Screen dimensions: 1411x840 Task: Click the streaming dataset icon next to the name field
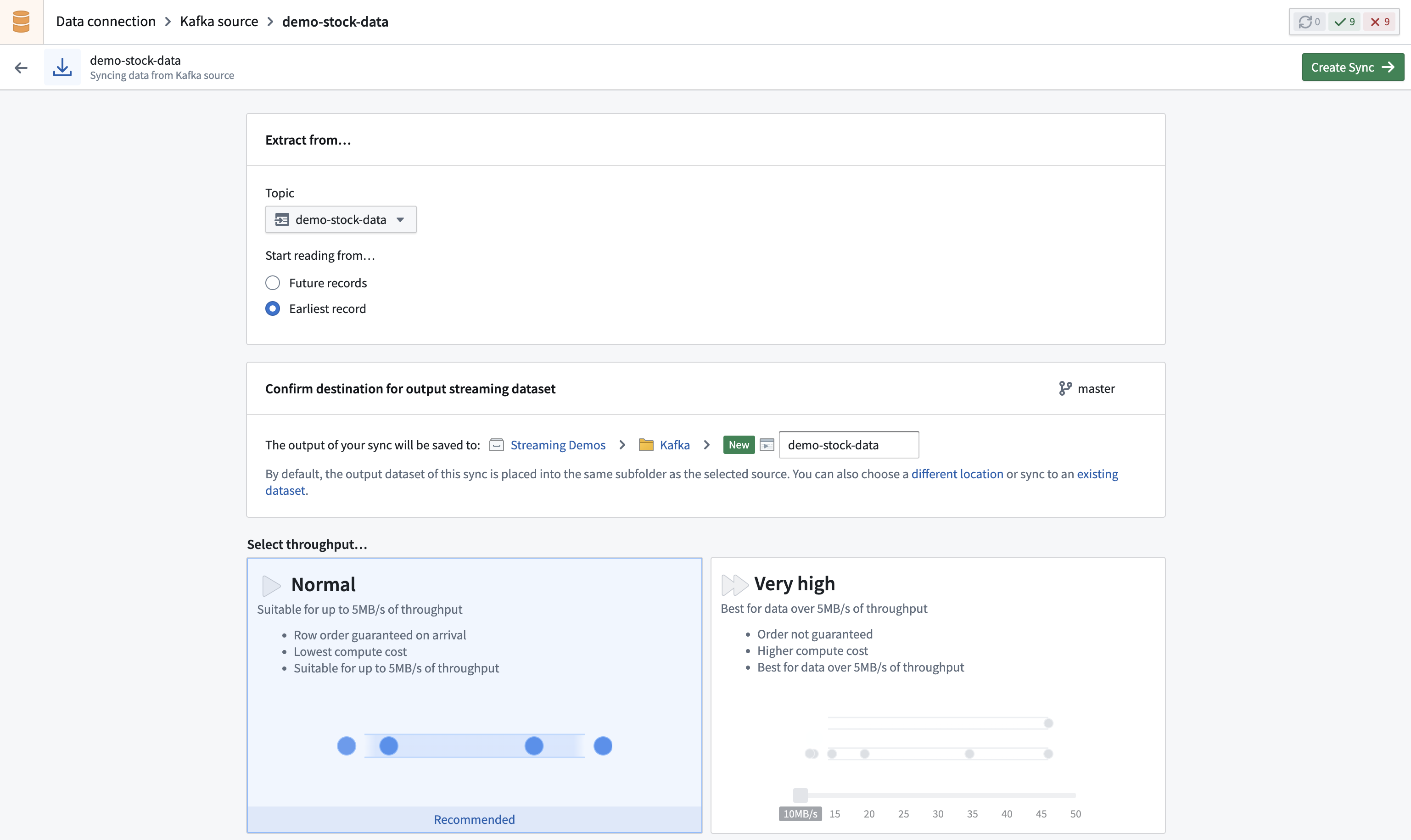[x=767, y=445]
